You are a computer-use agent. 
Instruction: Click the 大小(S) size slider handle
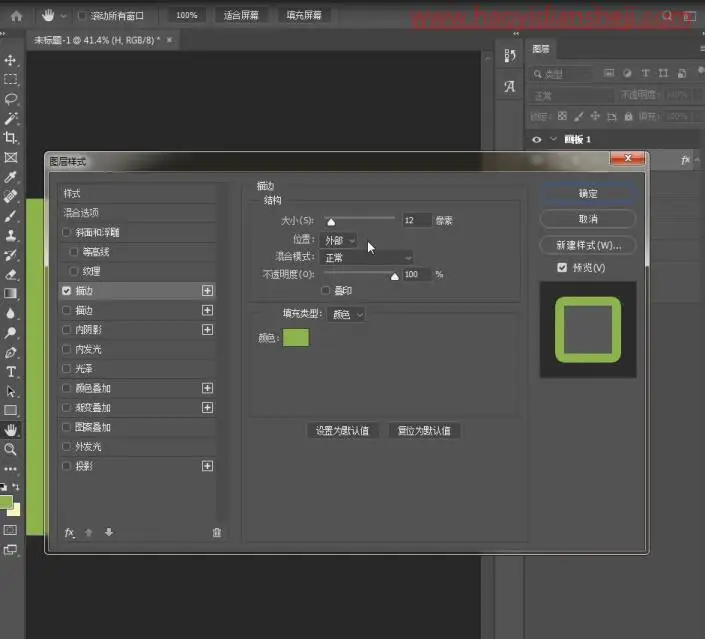pyautogui.click(x=331, y=222)
